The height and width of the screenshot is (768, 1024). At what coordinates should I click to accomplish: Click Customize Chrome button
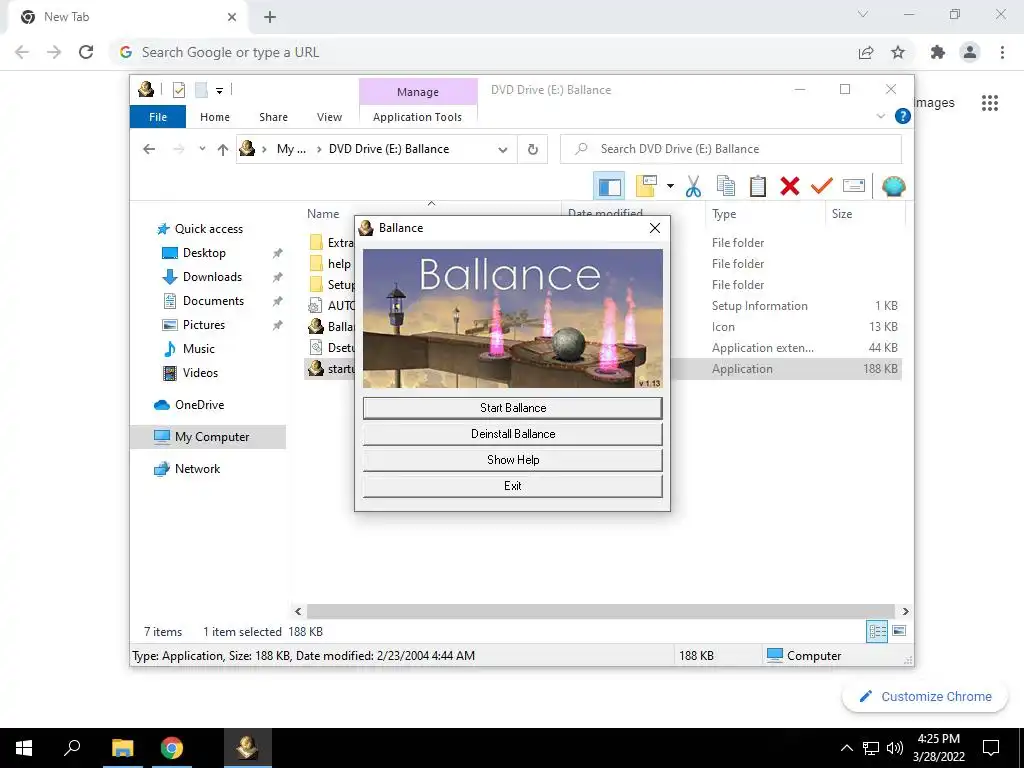pyautogui.click(x=925, y=697)
